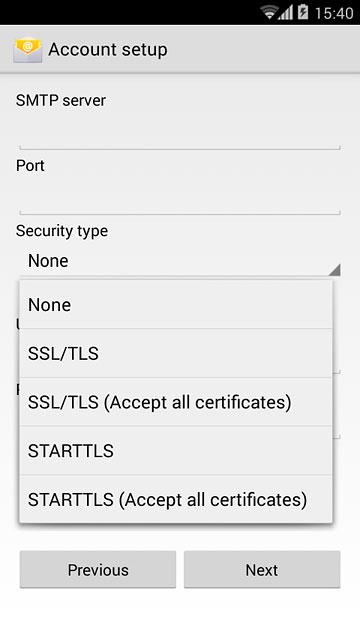
Task: Click the SMTP server label
Action: click(61, 100)
